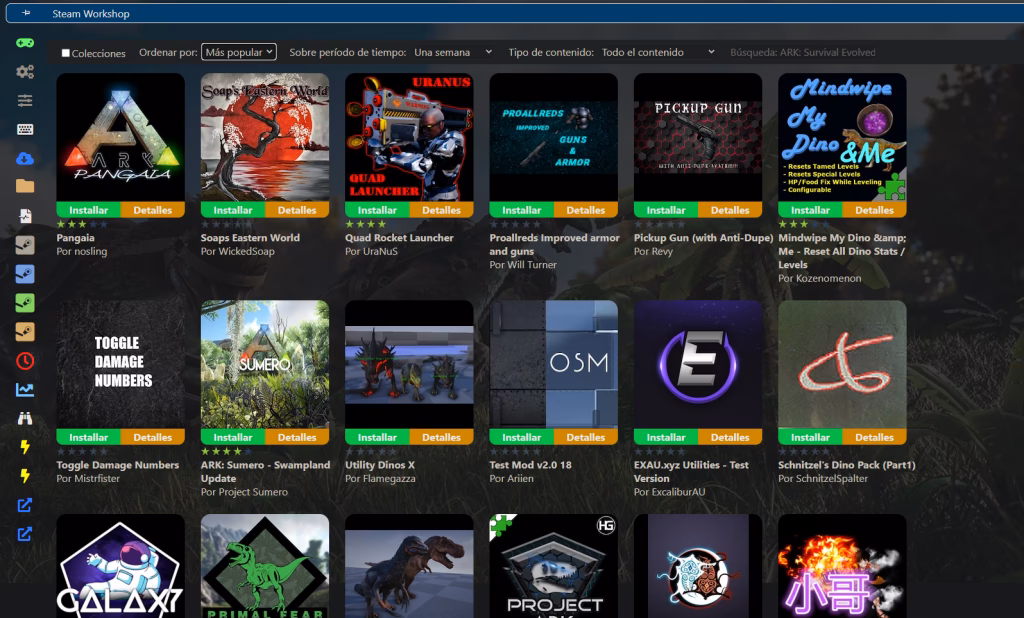Viewport: 1024px width, 618px height.
Task: Install EXAU.xyz Utilities Test Version
Action: click(665, 437)
